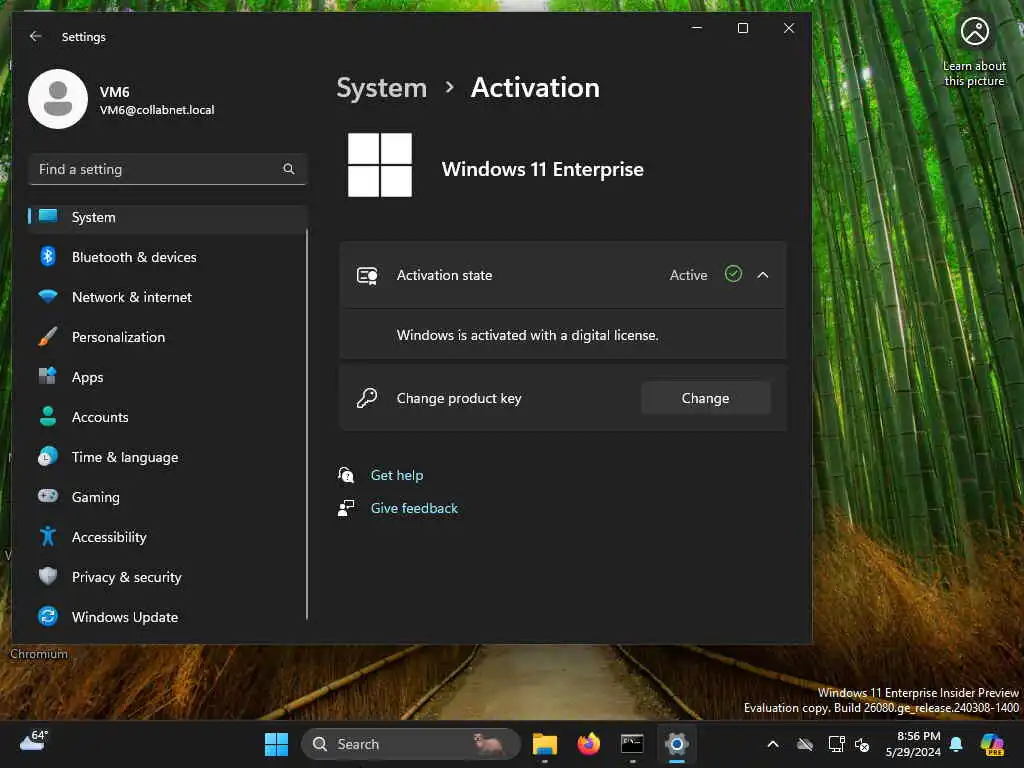The image size is (1024, 768).
Task: Open Gaming settings page
Action: point(167,497)
